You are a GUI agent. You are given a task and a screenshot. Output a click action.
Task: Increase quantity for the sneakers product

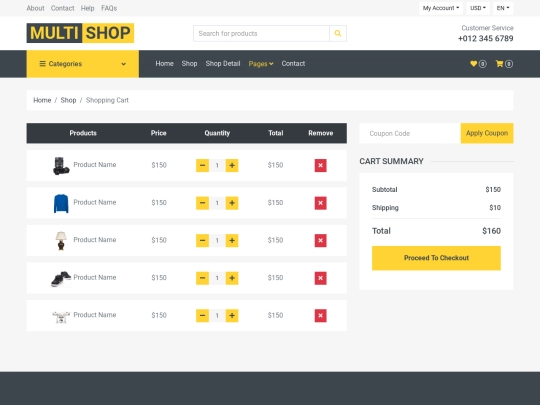(232, 278)
